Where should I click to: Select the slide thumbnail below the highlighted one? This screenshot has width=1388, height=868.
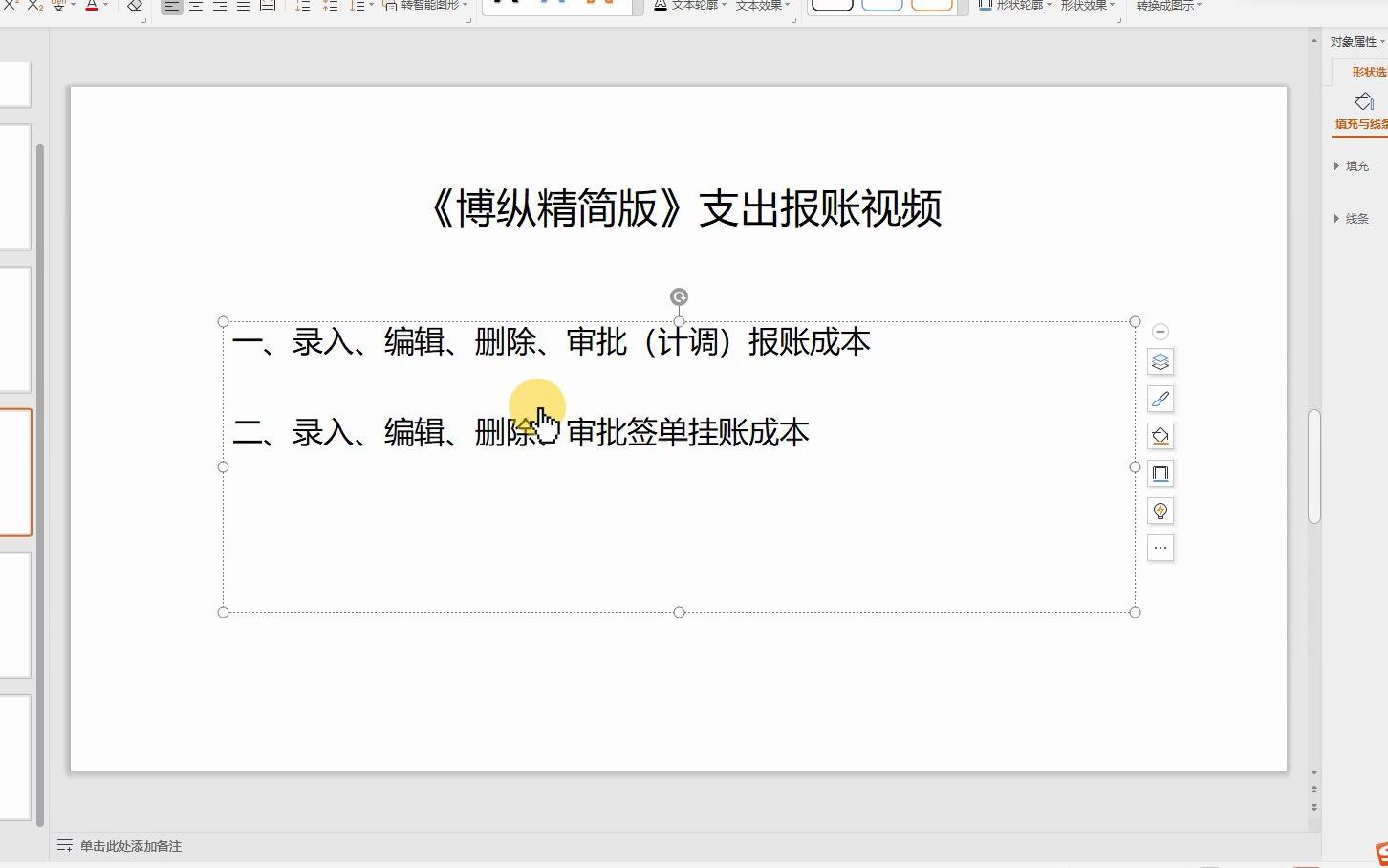[15, 615]
